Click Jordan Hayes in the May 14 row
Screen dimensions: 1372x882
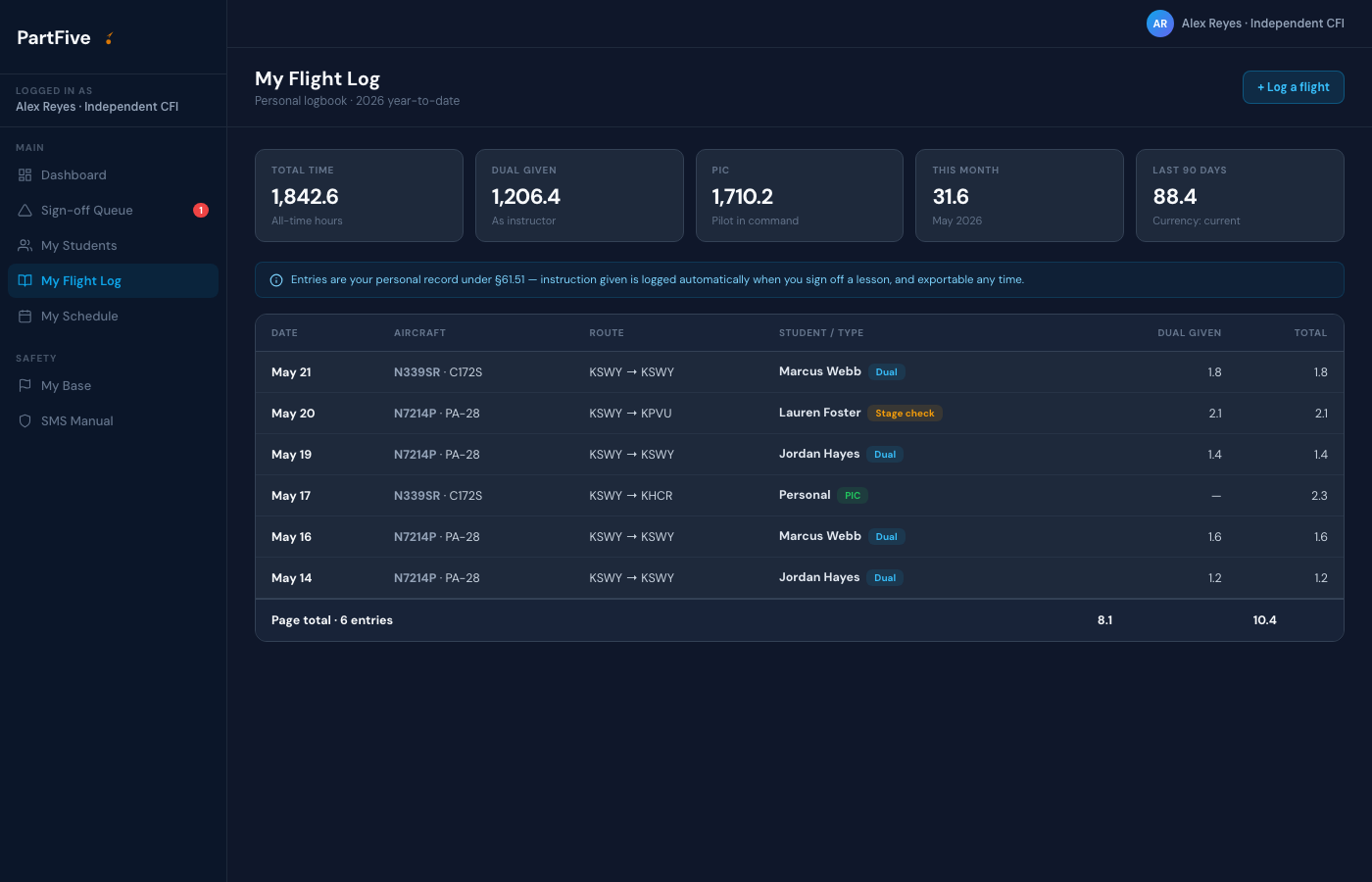coord(819,577)
